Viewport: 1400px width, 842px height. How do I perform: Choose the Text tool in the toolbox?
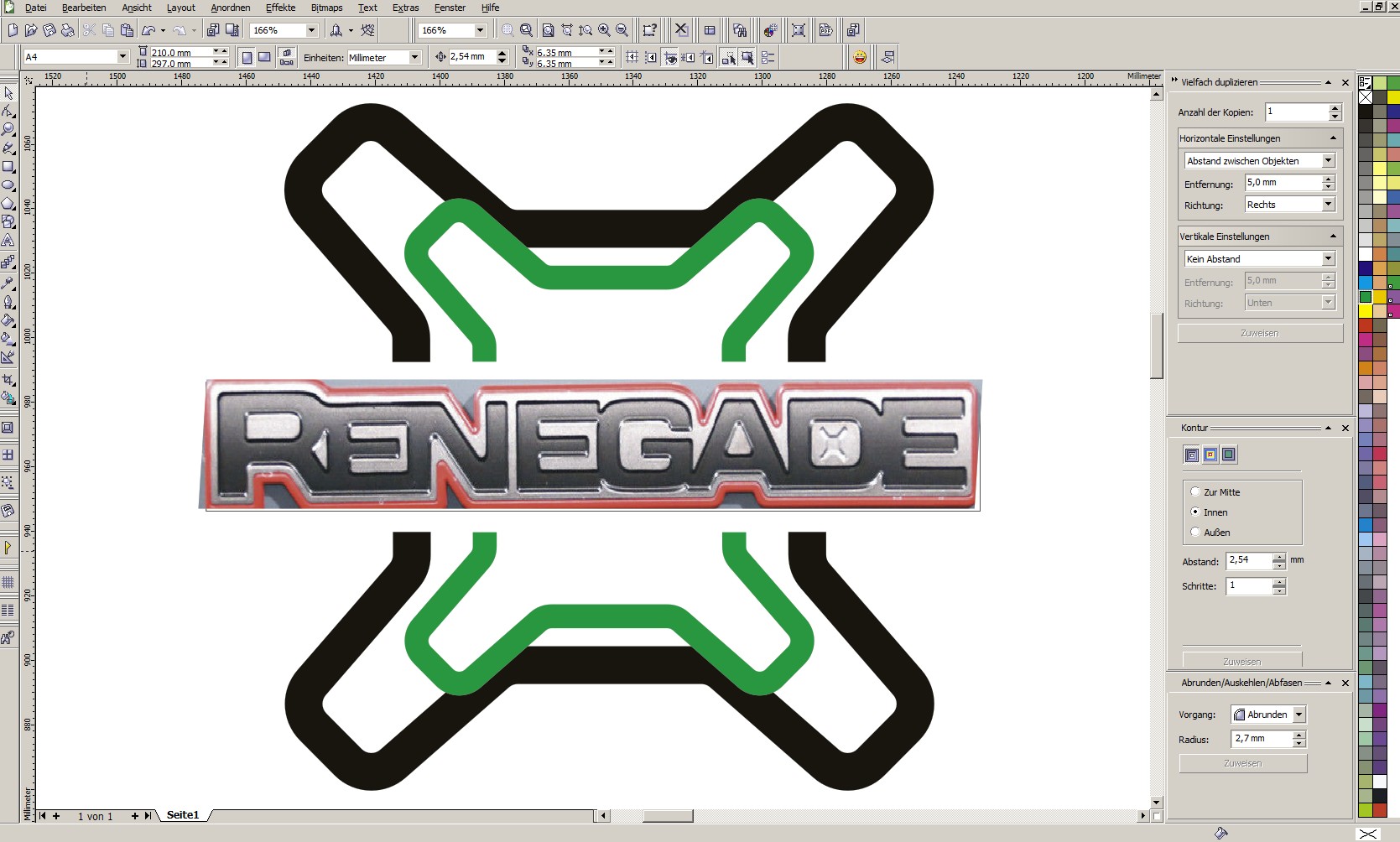pos(8,241)
